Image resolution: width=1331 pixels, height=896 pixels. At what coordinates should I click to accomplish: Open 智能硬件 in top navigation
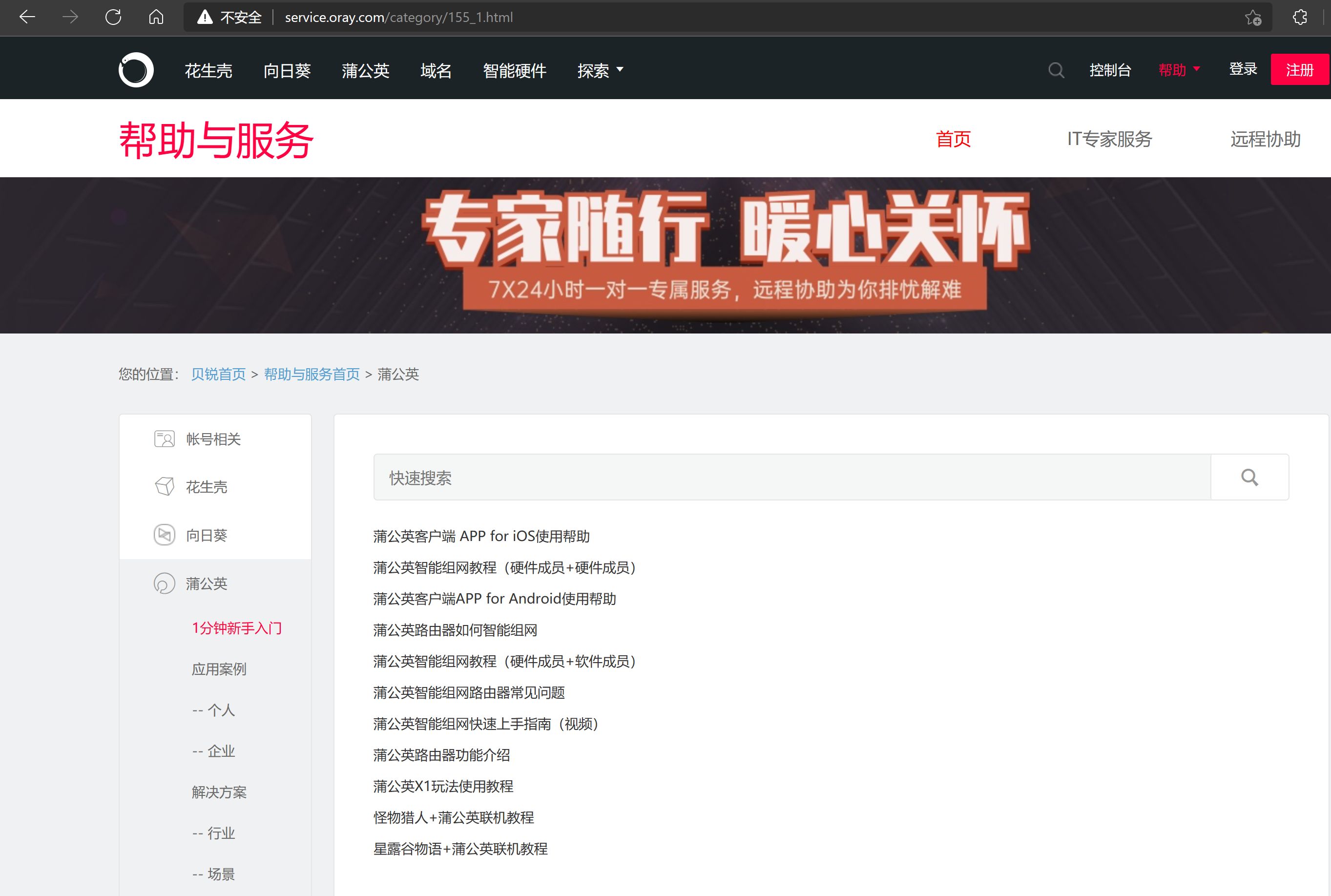pos(515,70)
